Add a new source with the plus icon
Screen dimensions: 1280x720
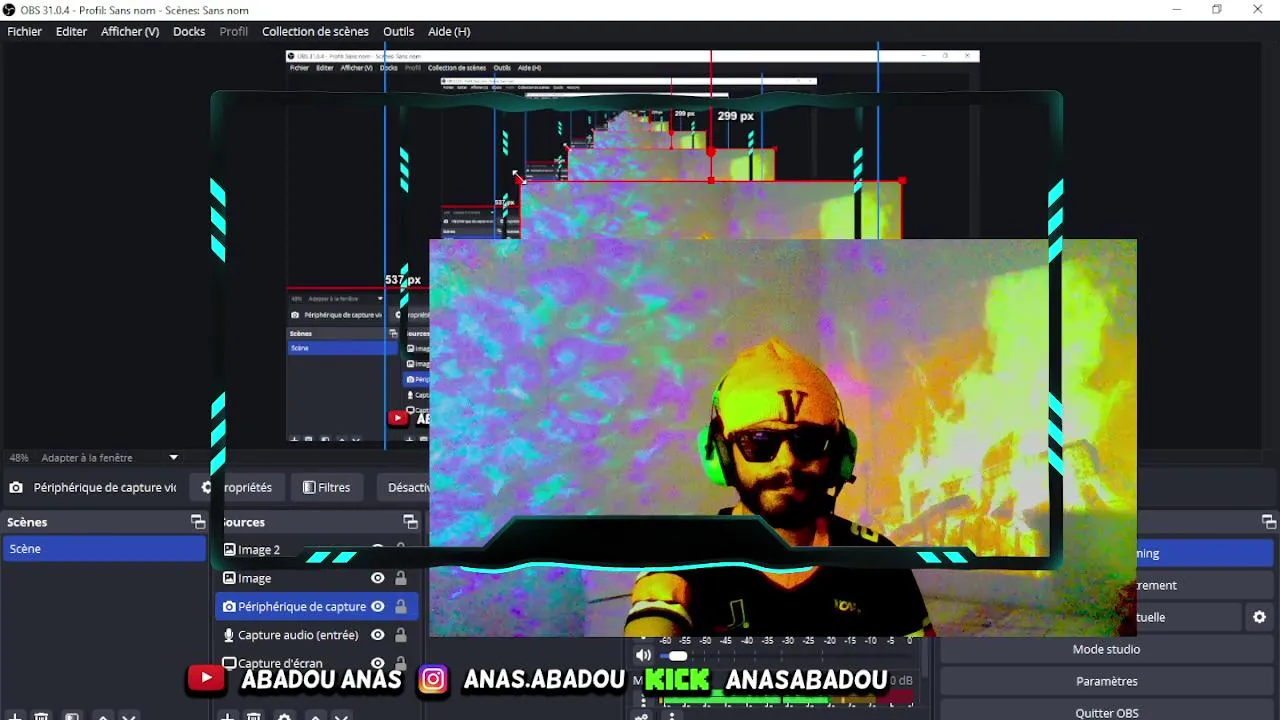pyautogui.click(x=227, y=717)
